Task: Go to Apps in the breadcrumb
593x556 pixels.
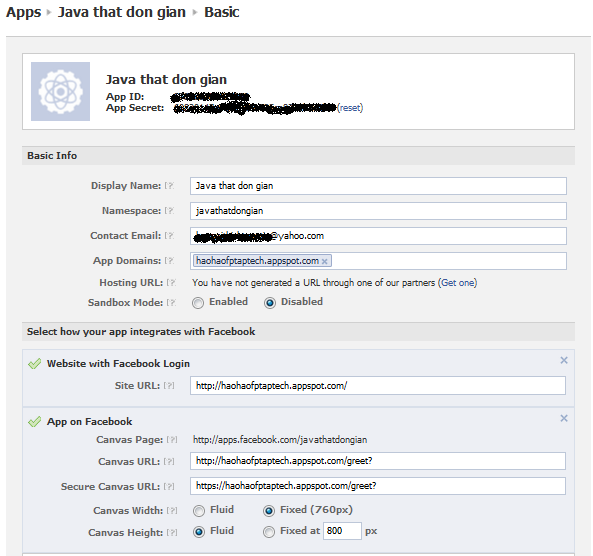Action: tap(23, 12)
